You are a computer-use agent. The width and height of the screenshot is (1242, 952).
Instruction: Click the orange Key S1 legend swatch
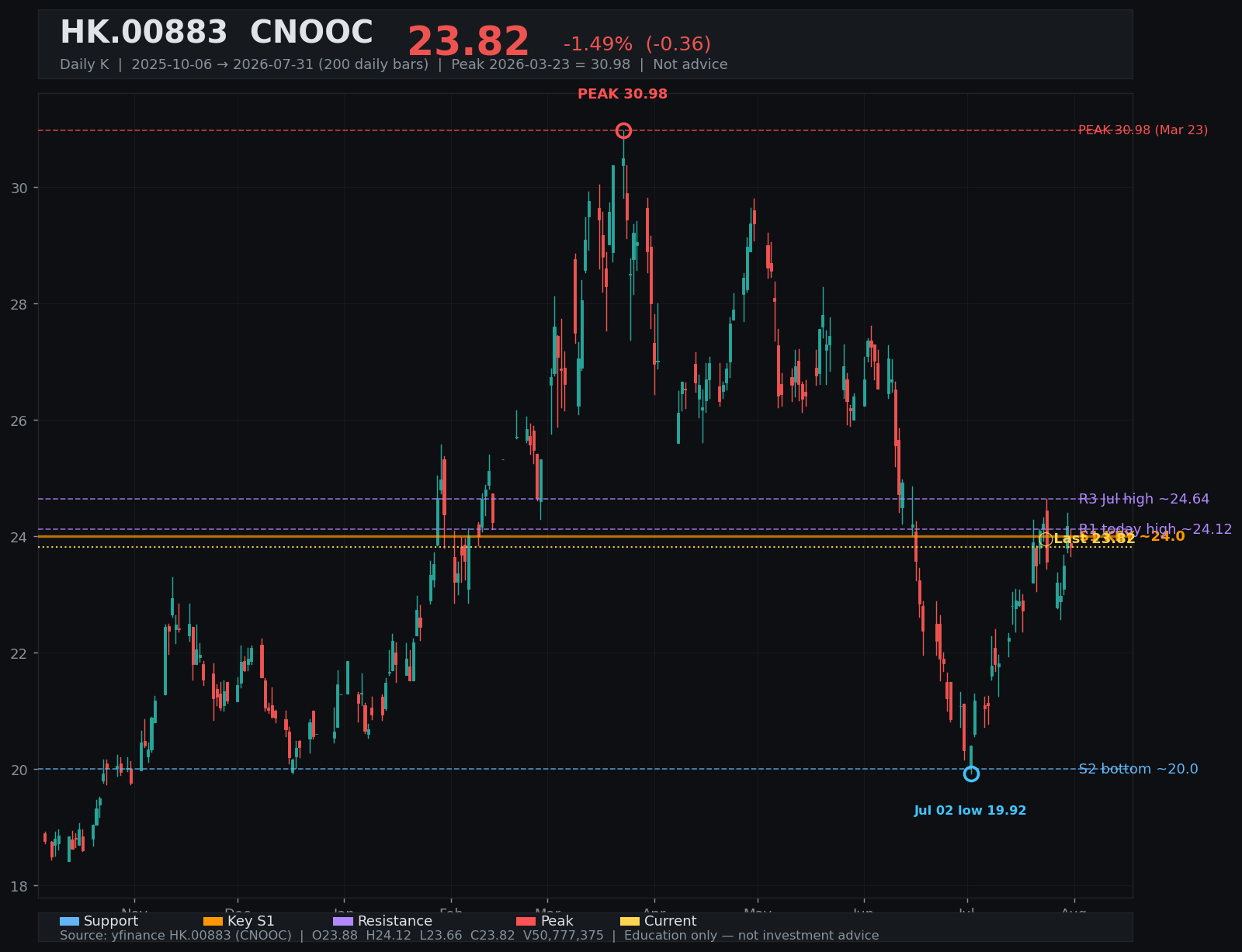(213, 922)
